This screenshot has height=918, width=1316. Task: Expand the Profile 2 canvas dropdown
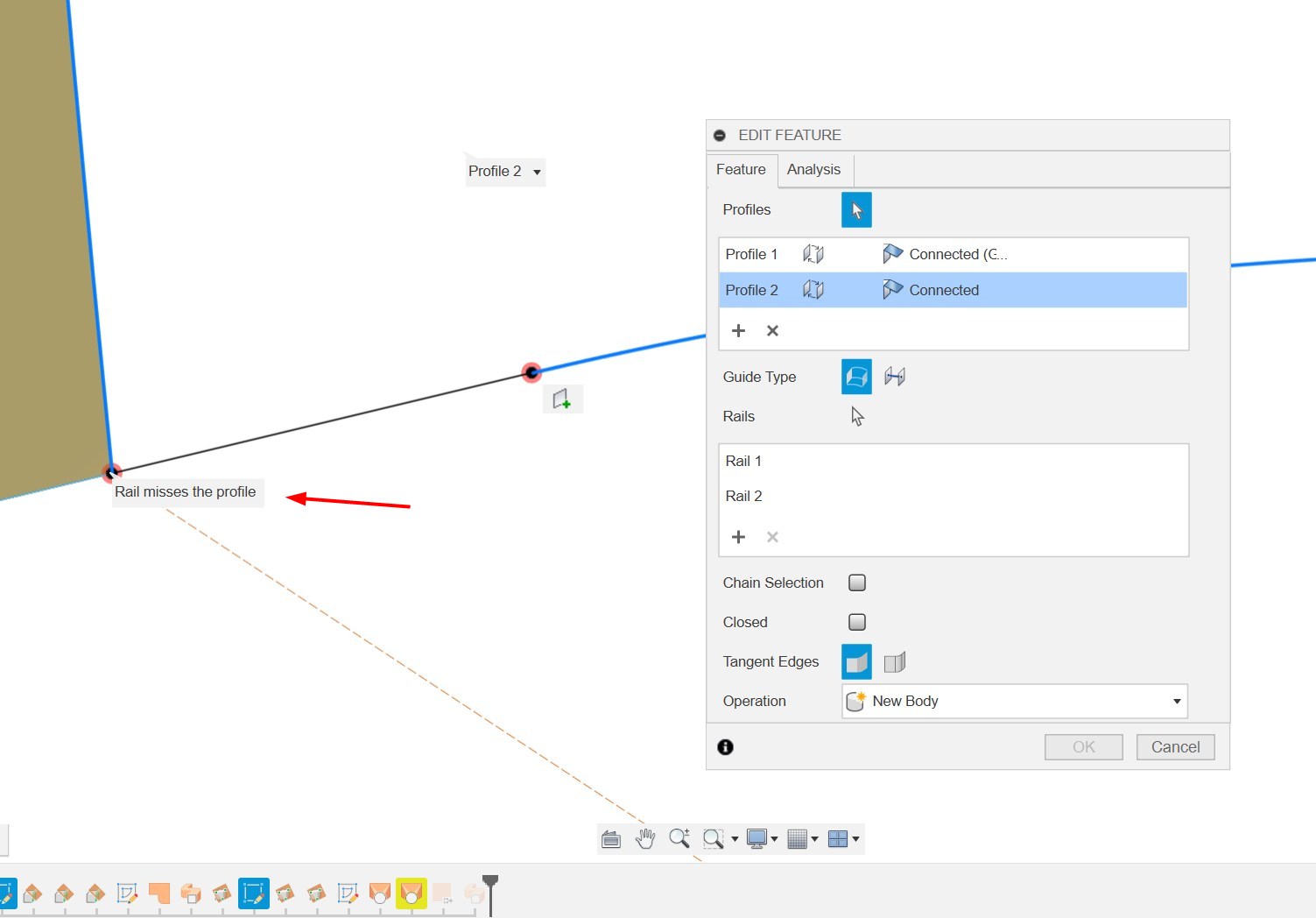[537, 172]
